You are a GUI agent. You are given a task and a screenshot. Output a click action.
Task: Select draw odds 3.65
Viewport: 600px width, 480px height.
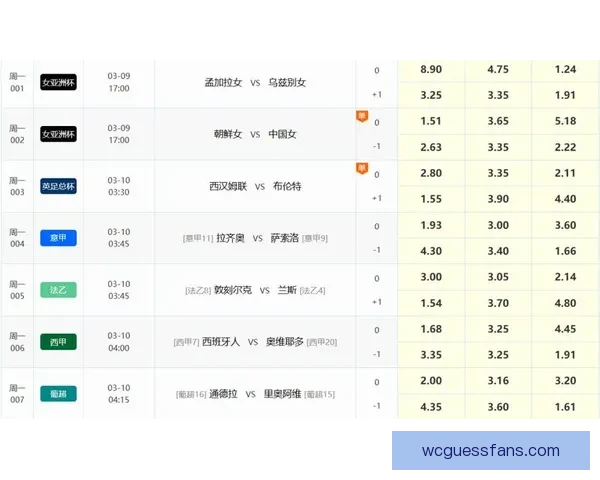coord(498,121)
